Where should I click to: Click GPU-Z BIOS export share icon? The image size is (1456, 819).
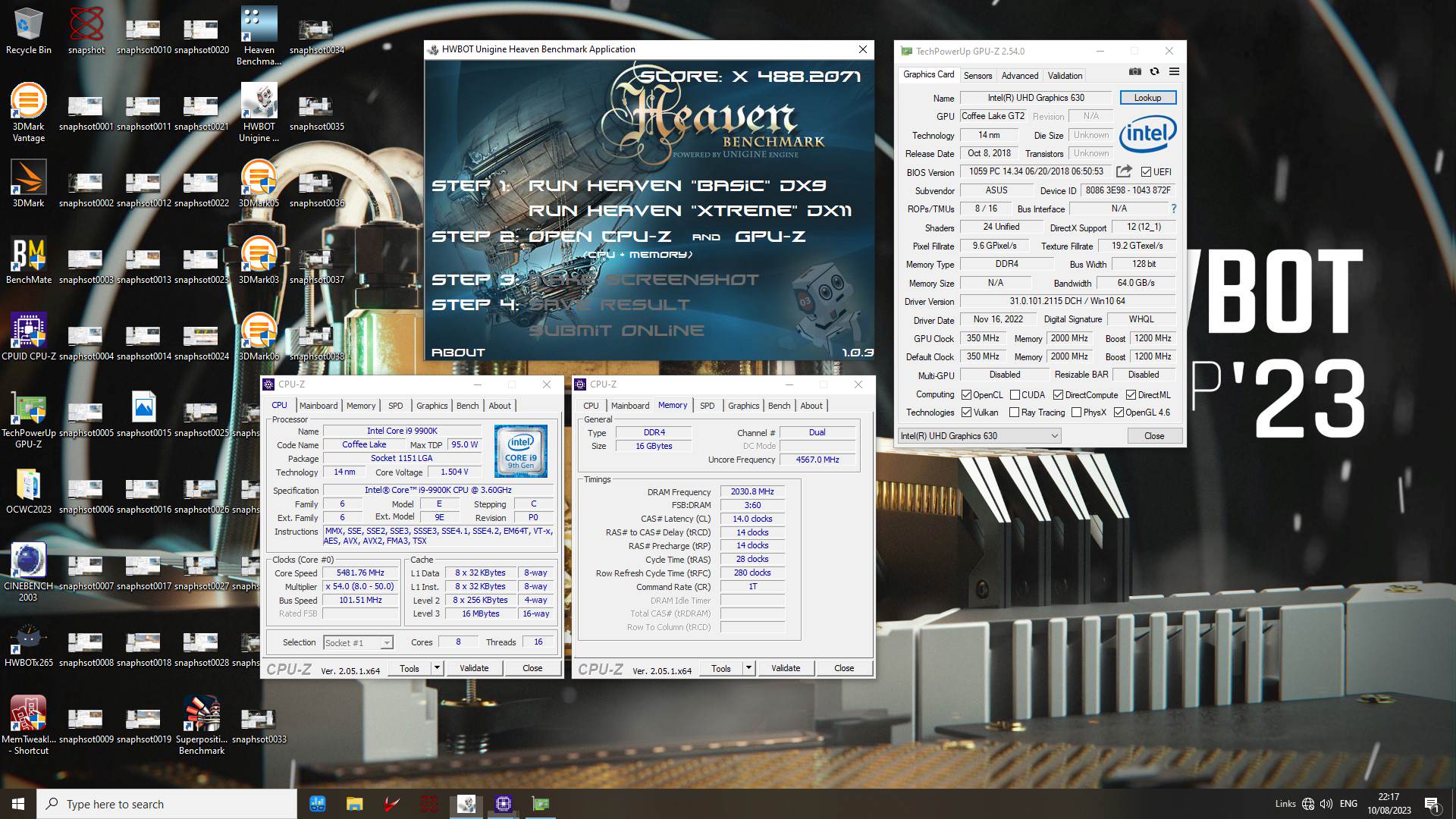click(1125, 171)
